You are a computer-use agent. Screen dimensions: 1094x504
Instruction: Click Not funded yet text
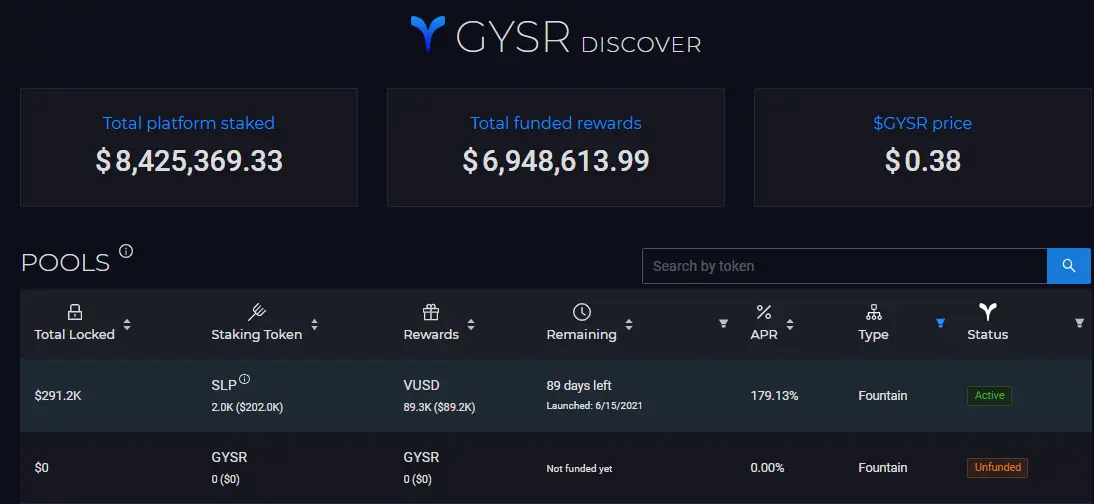click(579, 469)
